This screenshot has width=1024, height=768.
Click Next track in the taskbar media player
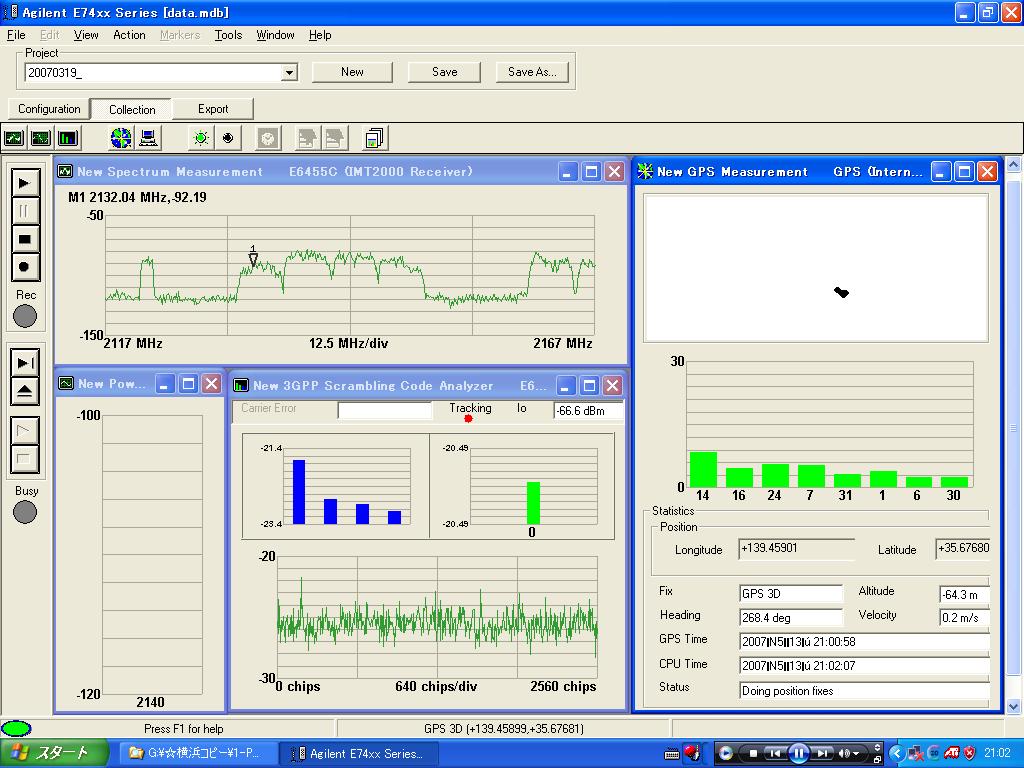point(824,754)
